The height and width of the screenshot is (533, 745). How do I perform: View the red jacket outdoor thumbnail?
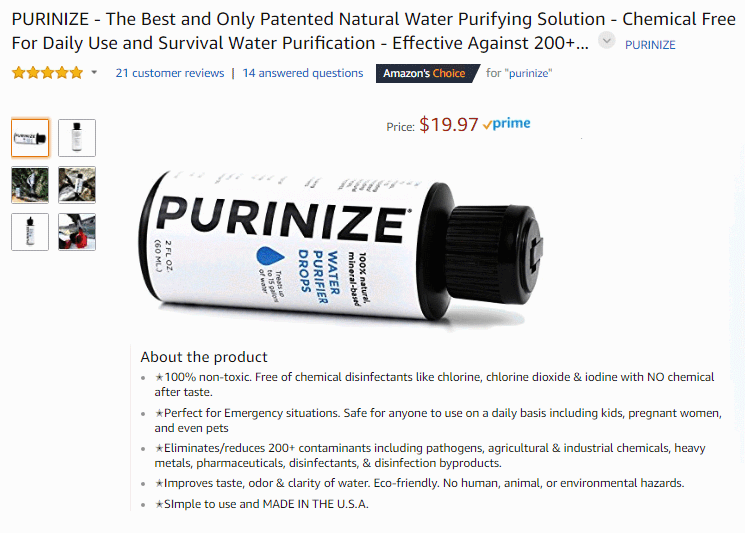tap(77, 231)
